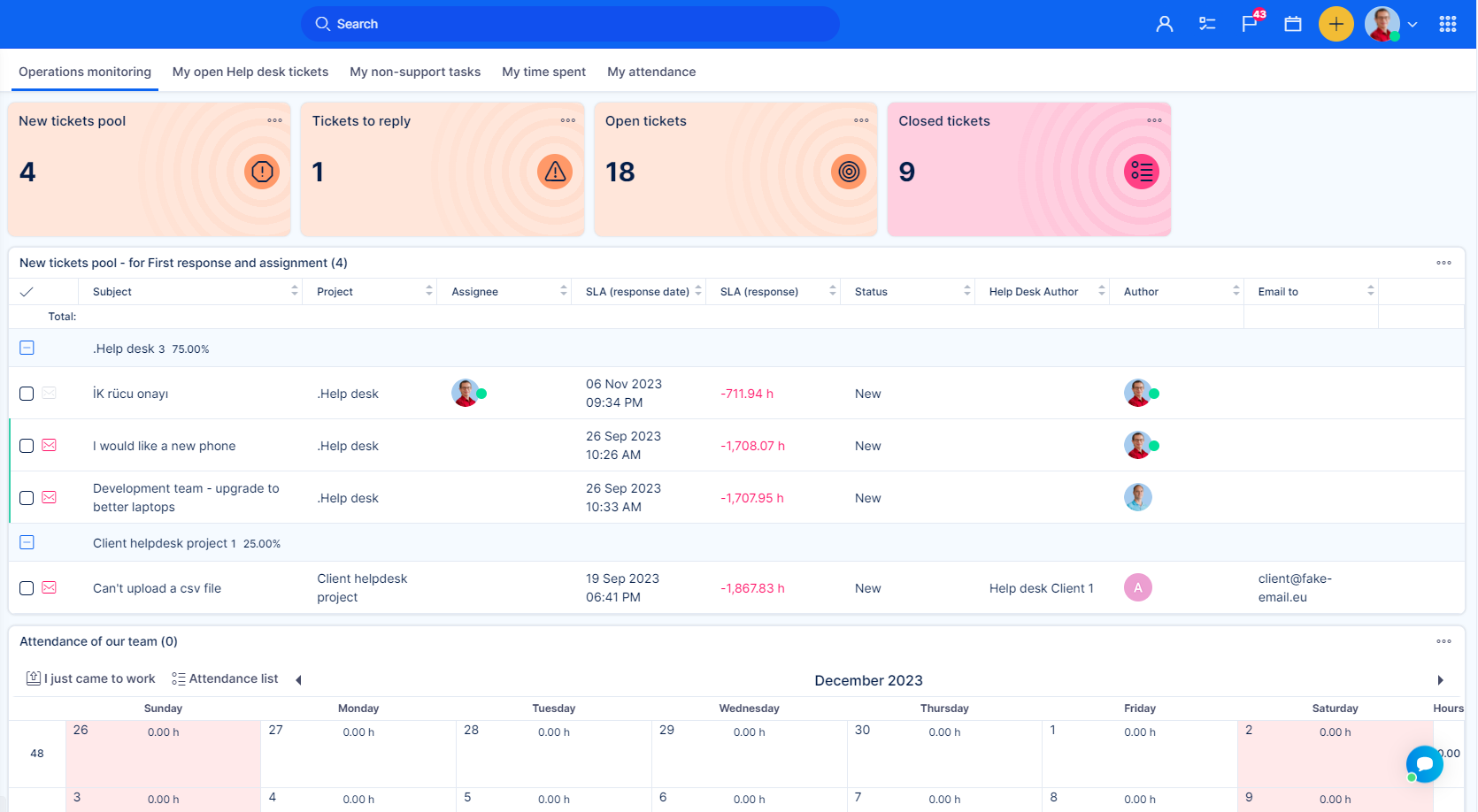Screen dimensions: 1478x812
Task: Sort by SLA (response) column arrows
Action: tap(833, 291)
